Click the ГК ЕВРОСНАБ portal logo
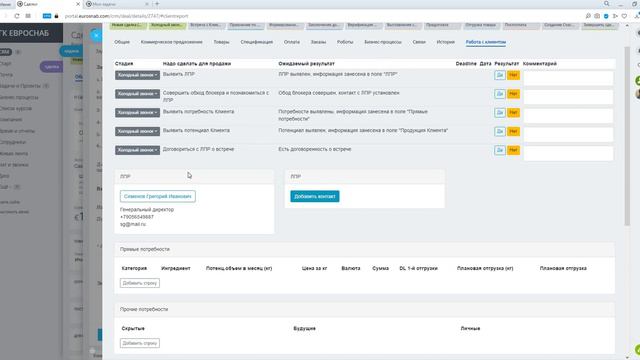This screenshot has width=640, height=360. pos(25,33)
